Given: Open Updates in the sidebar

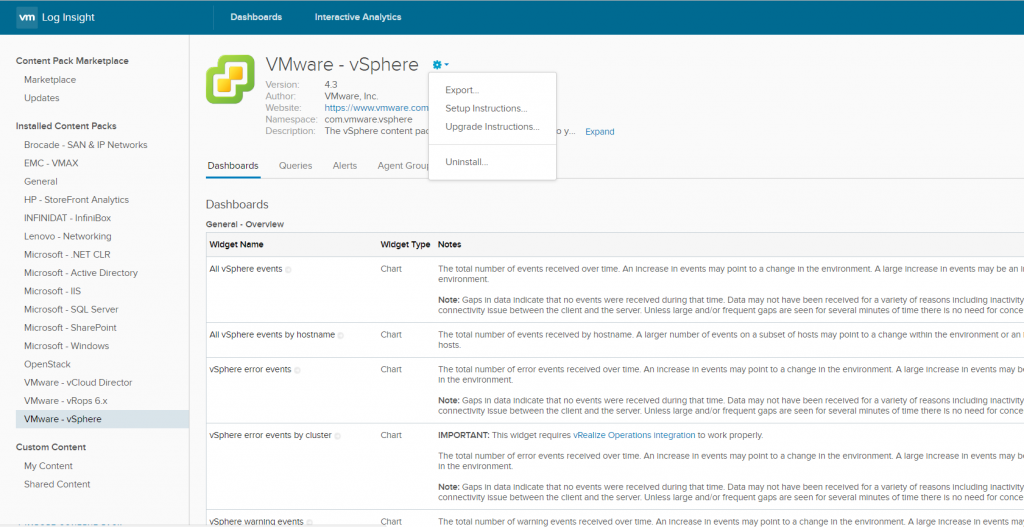Looking at the screenshot, I should (x=42, y=98).
